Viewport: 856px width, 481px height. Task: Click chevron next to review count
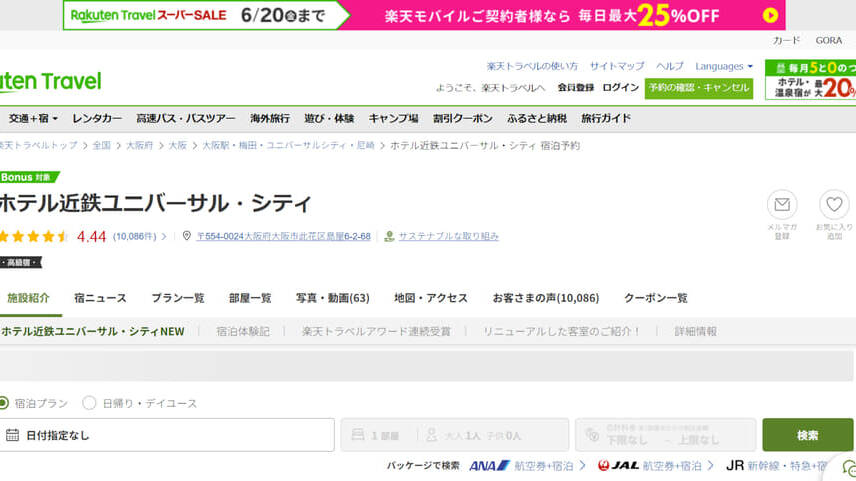[x=163, y=236]
